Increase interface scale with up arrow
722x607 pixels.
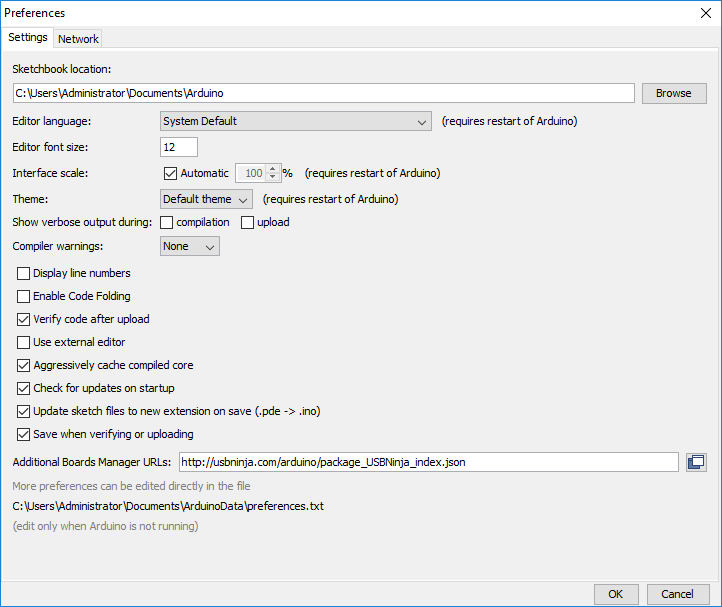[273, 169]
